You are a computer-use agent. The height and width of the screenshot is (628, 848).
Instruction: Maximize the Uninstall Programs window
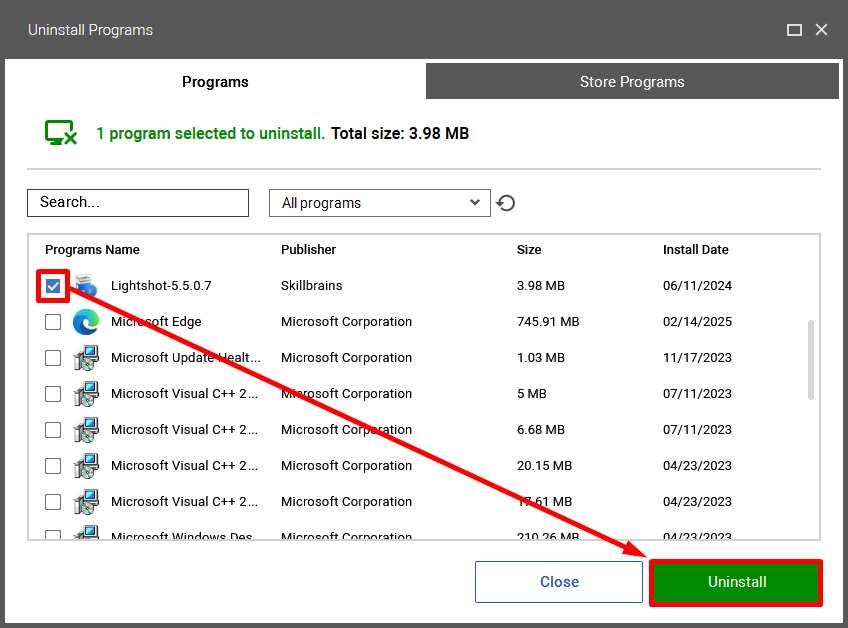(x=794, y=30)
